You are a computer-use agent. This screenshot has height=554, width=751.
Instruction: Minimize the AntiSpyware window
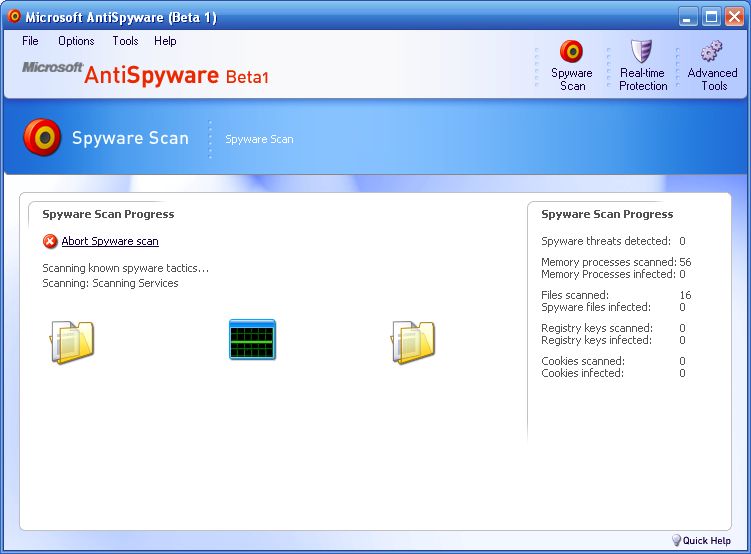tap(687, 17)
